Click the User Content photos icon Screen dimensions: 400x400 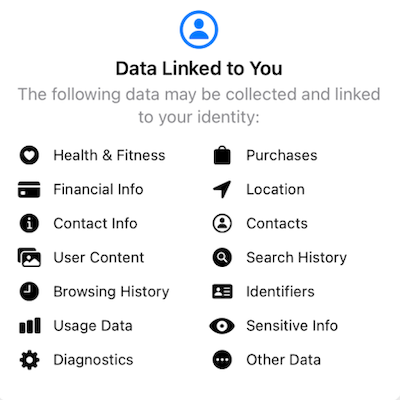[29, 257]
